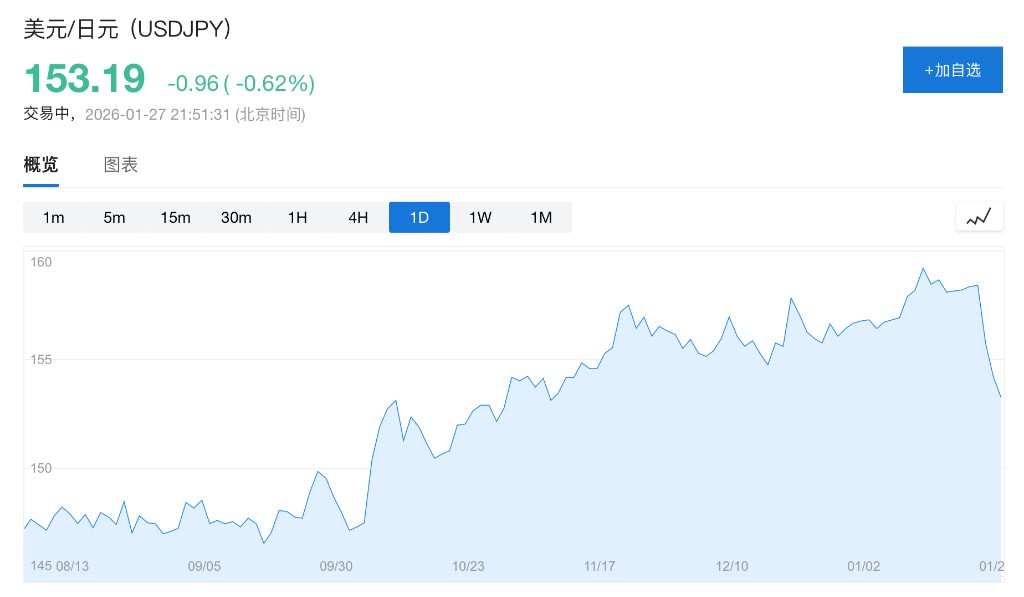Choose the 30m interval
The width and height of the screenshot is (1024, 597).
pos(236,217)
